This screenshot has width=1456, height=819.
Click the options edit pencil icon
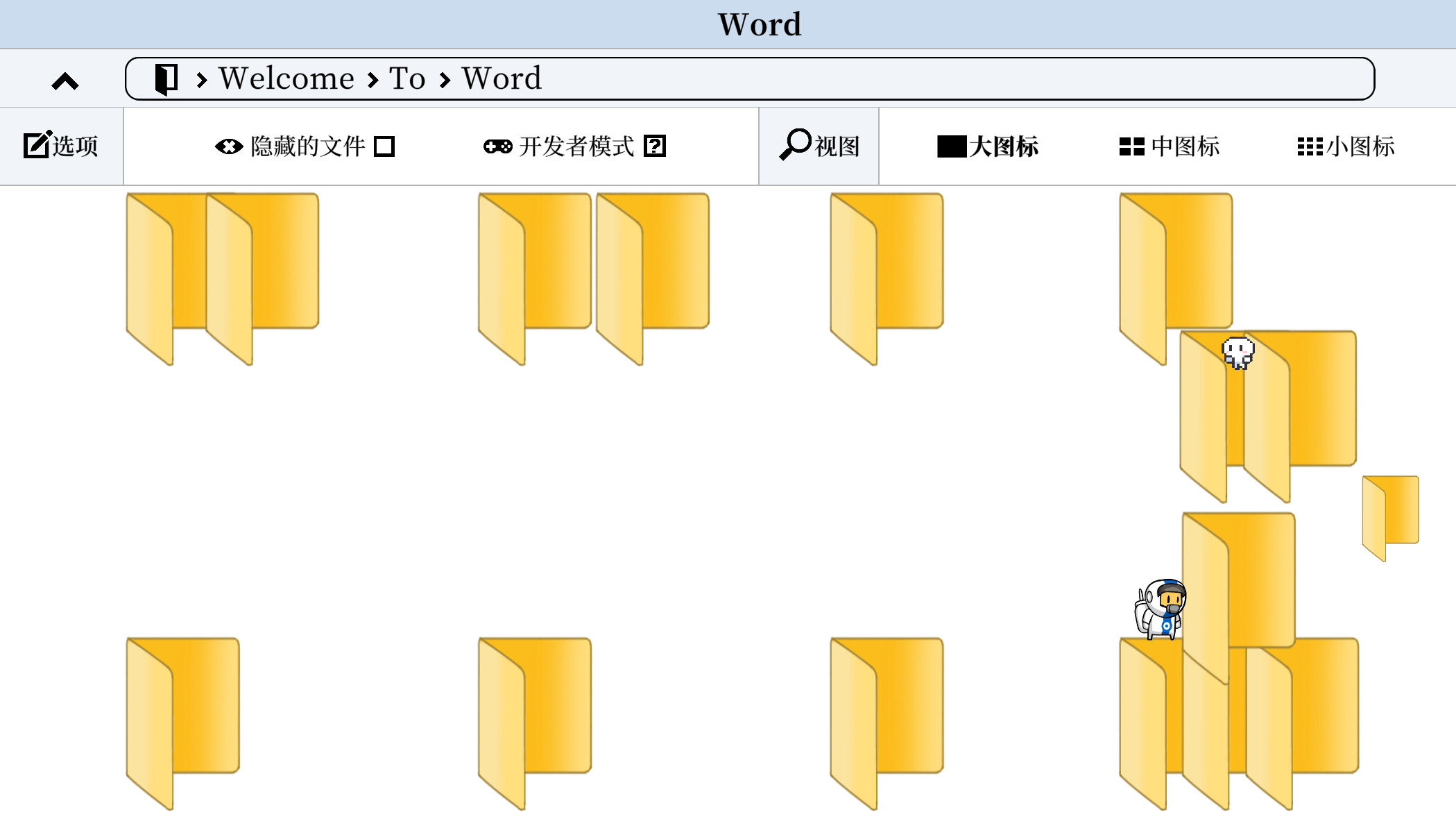click(37, 144)
